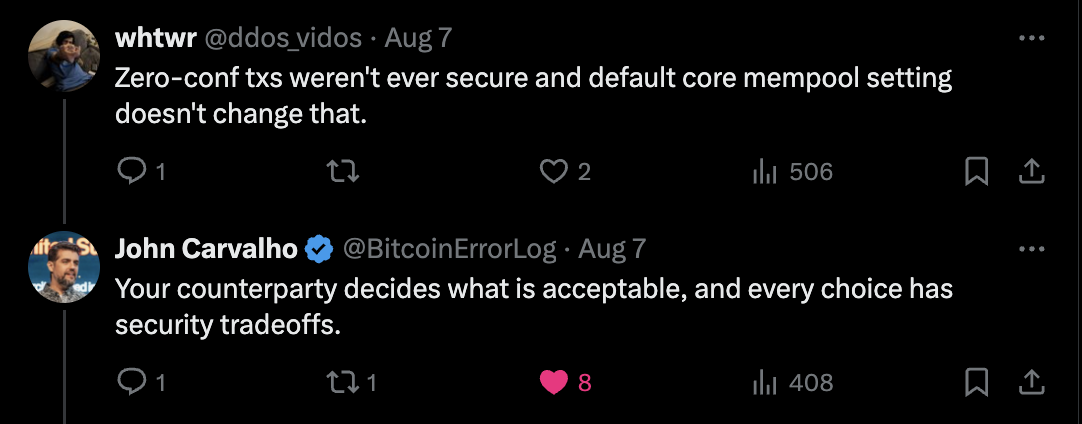Bookmark John Carvalho's tweet

976,381
